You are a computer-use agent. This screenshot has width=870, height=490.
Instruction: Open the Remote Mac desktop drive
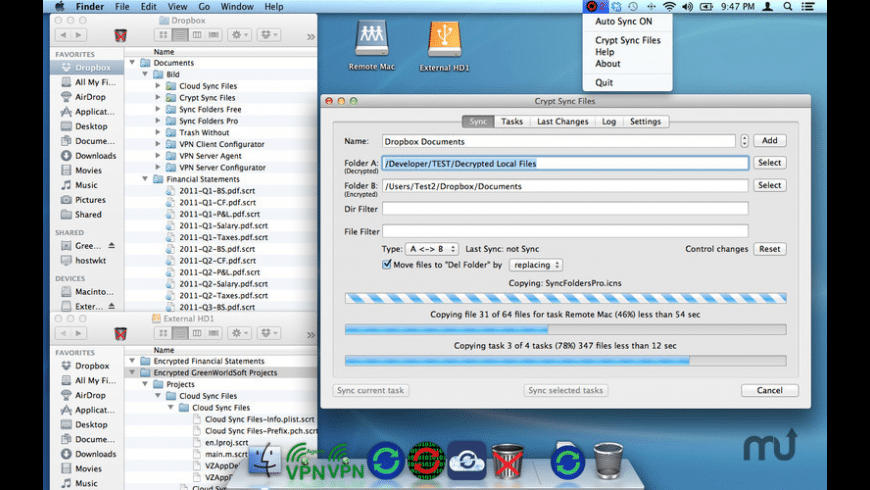click(372, 46)
